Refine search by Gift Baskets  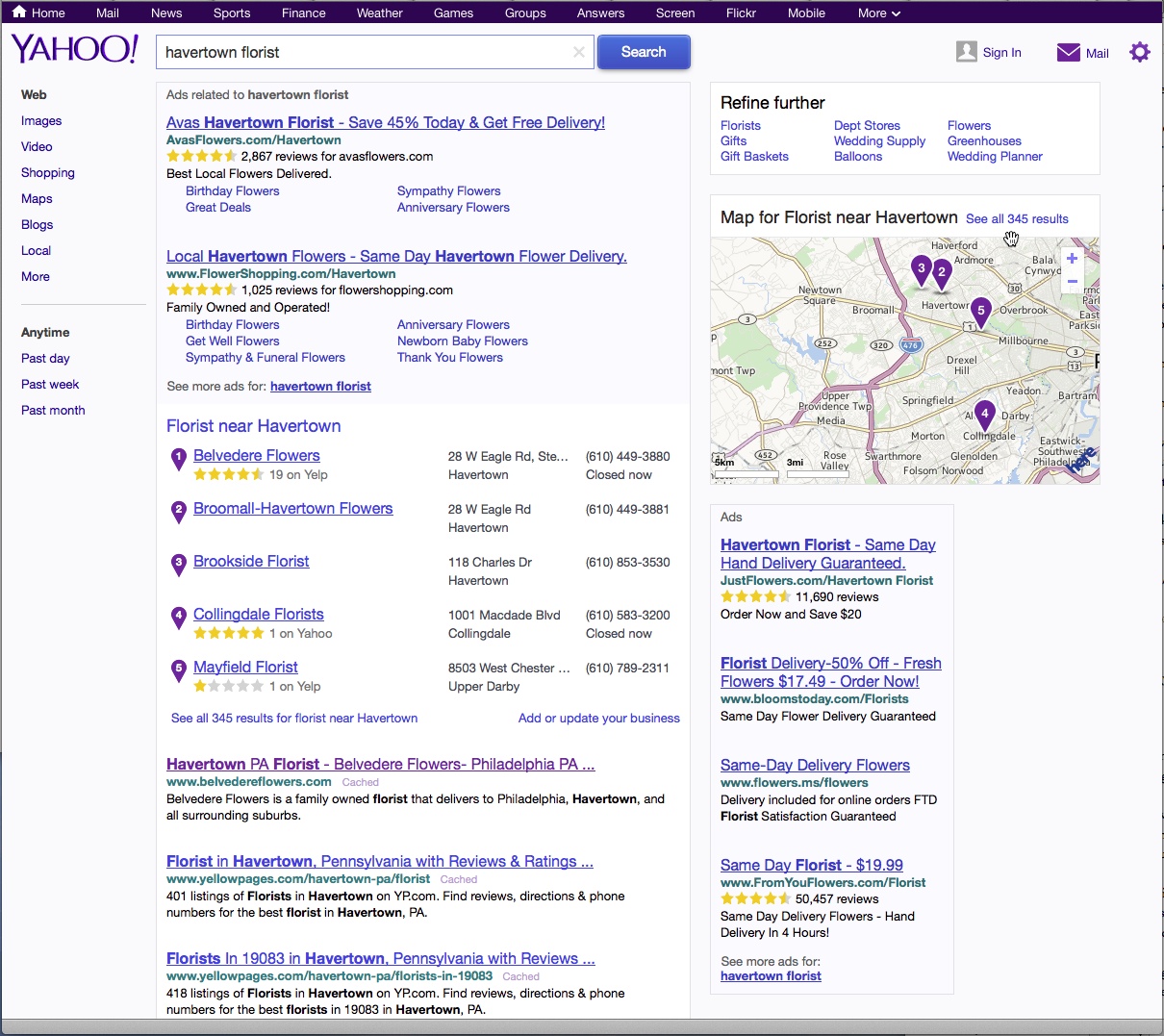pyautogui.click(x=754, y=156)
